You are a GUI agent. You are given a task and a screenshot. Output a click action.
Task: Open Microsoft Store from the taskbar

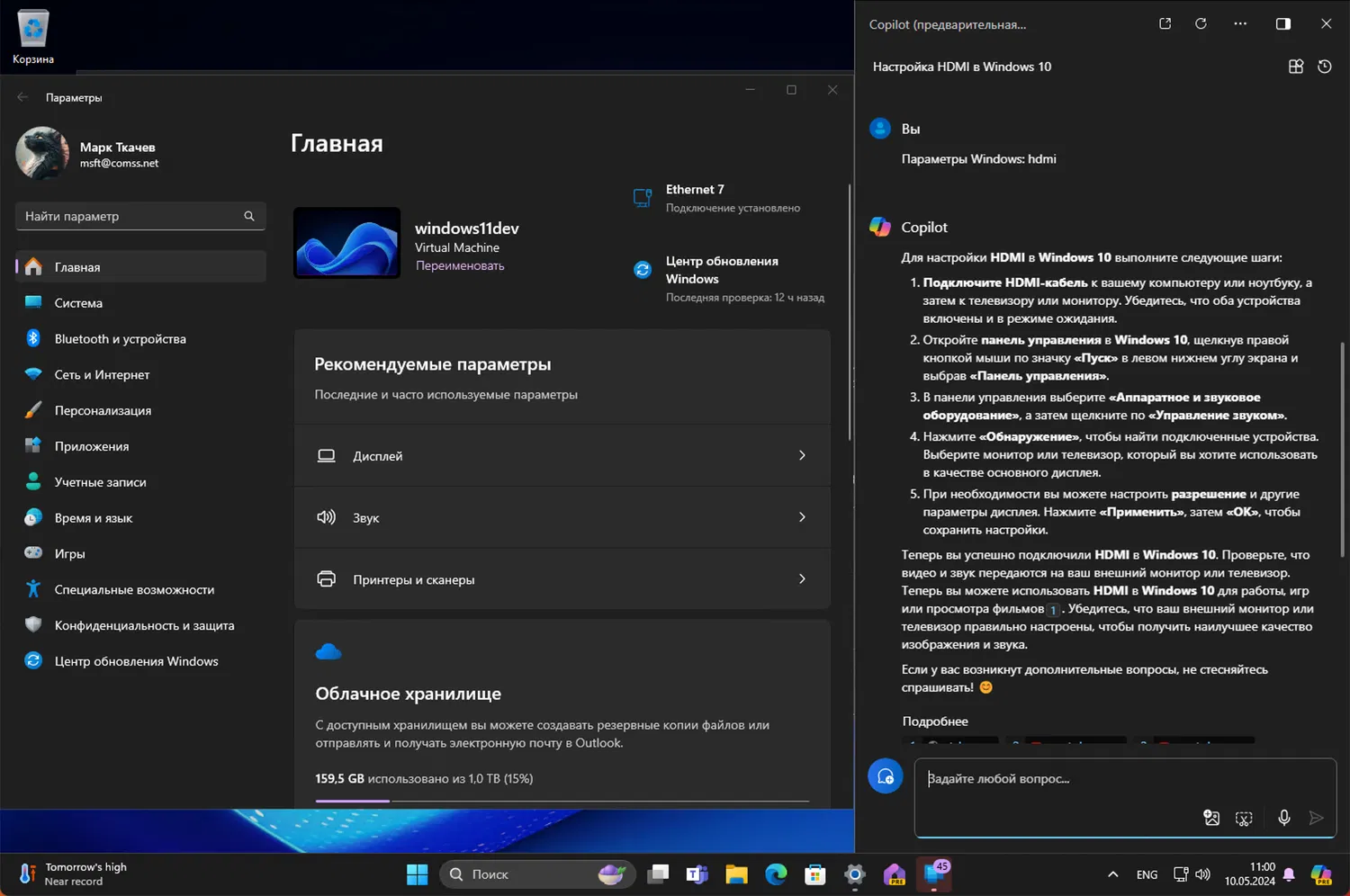coord(815,874)
